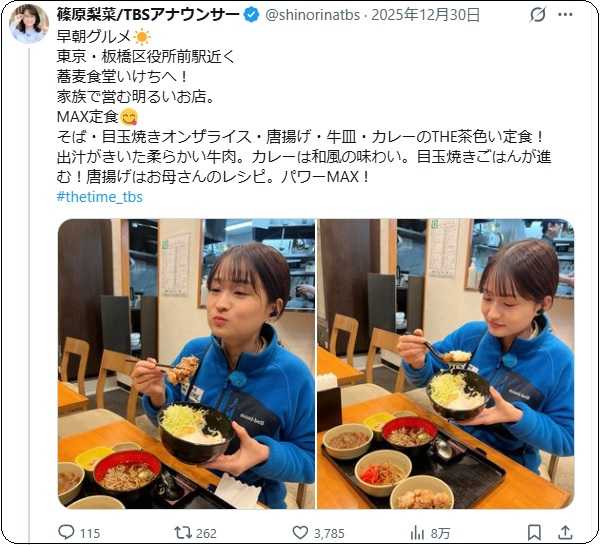Viewport: 600px width, 545px height.
Task: Click the display name 篠原梨菜/TBSアナウンサー
Action: (148, 15)
